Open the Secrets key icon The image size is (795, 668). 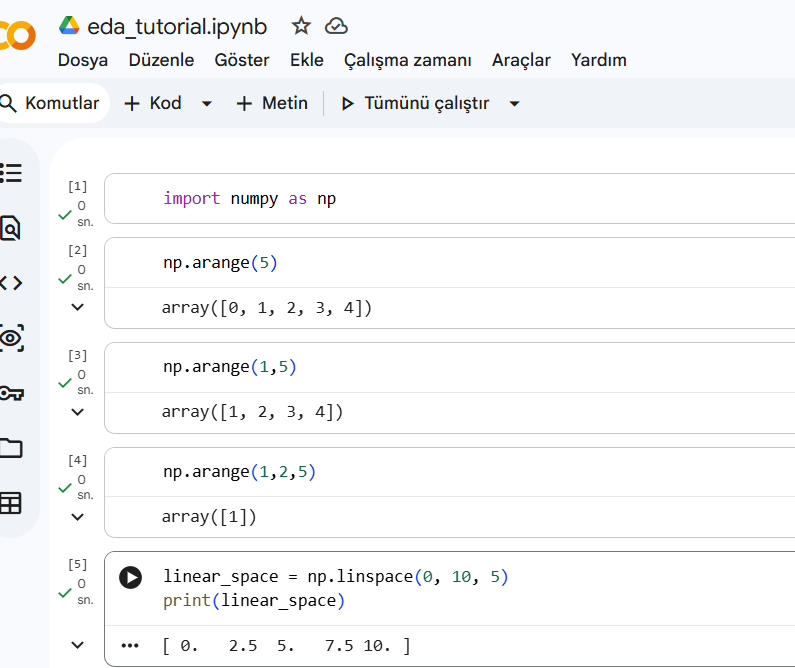12,393
